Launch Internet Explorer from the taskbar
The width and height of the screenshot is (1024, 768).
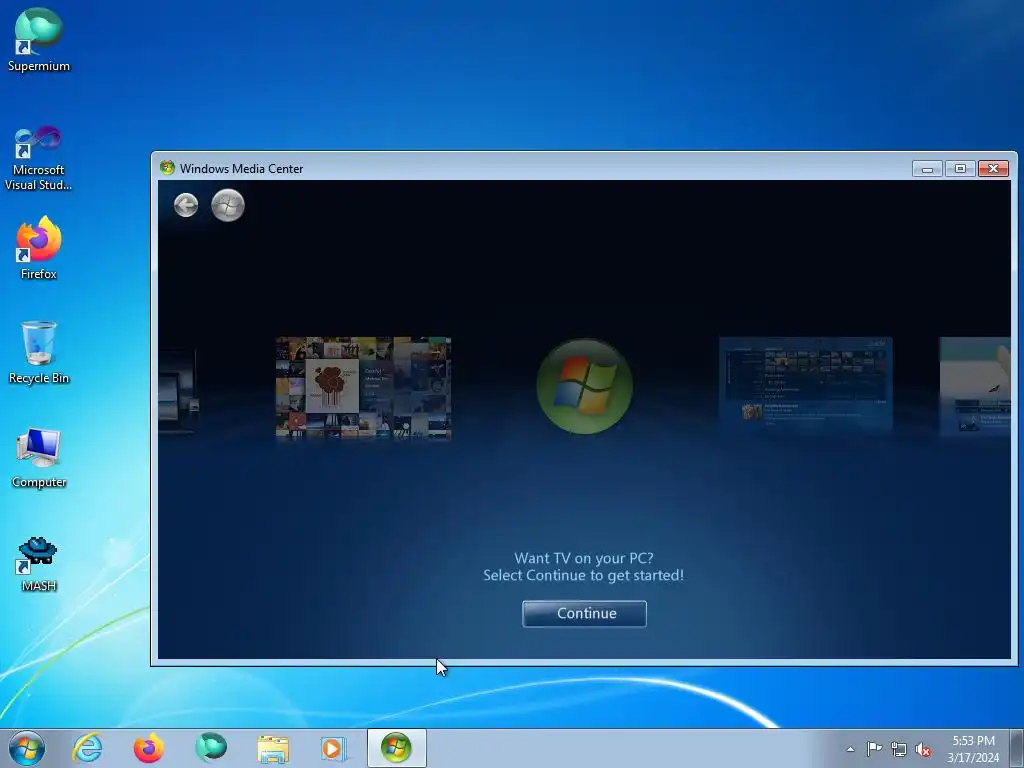tap(88, 748)
